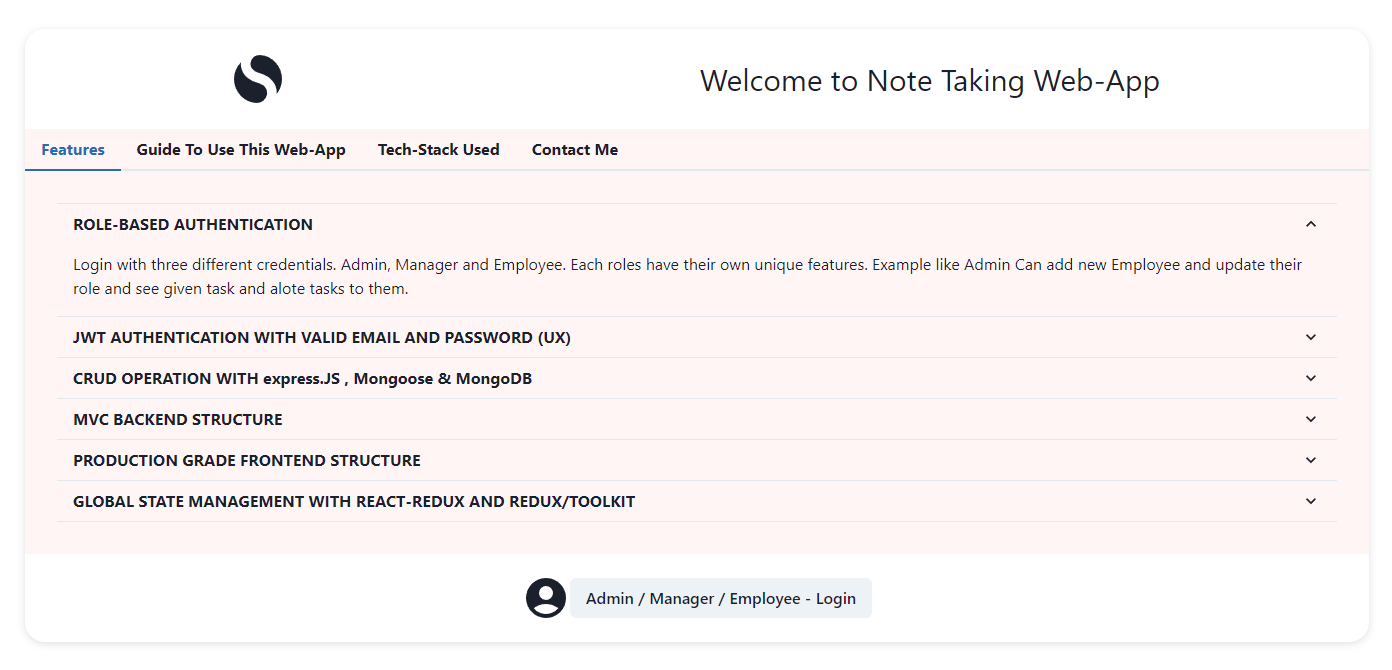Click the chevron on Production Grade Frontend row
This screenshot has width=1392, height=670.
pyautogui.click(x=1311, y=460)
